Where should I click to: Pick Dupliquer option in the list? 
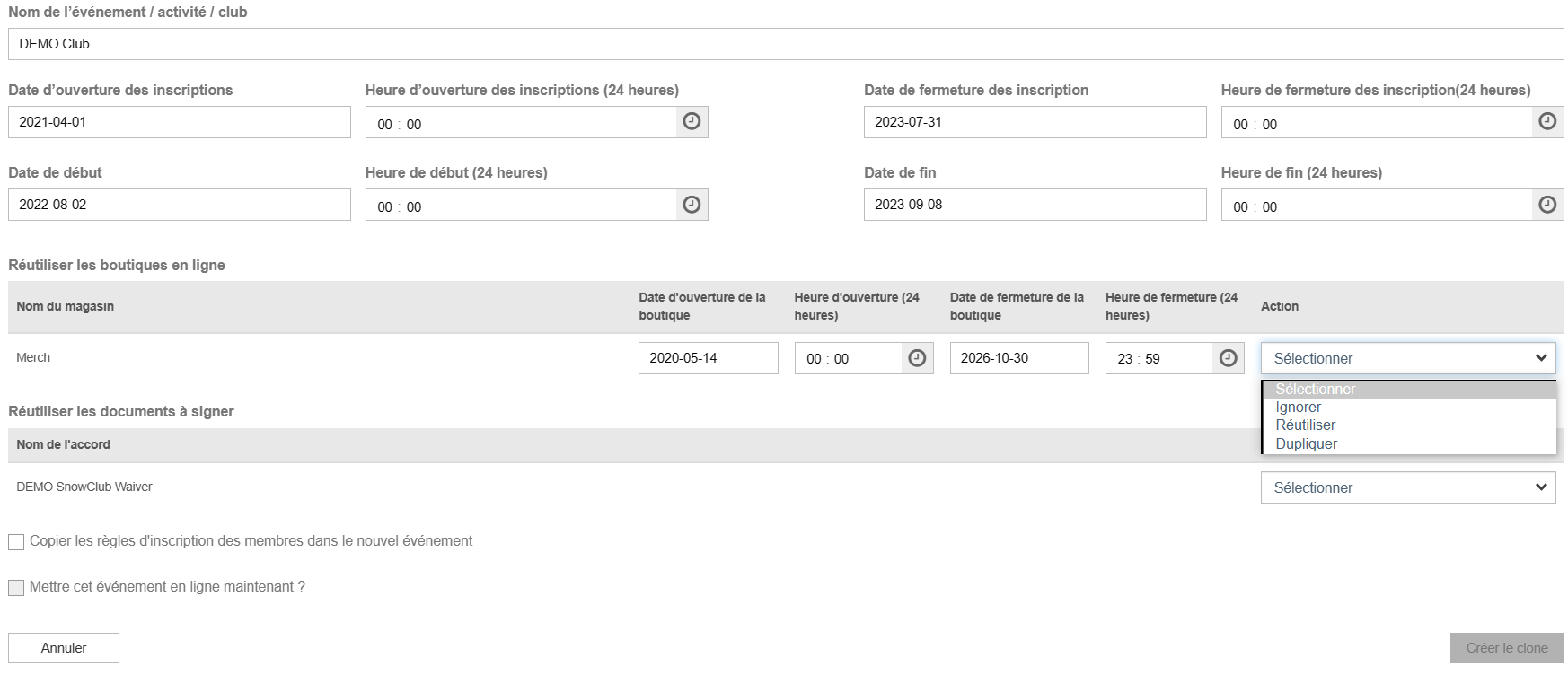[1307, 444]
